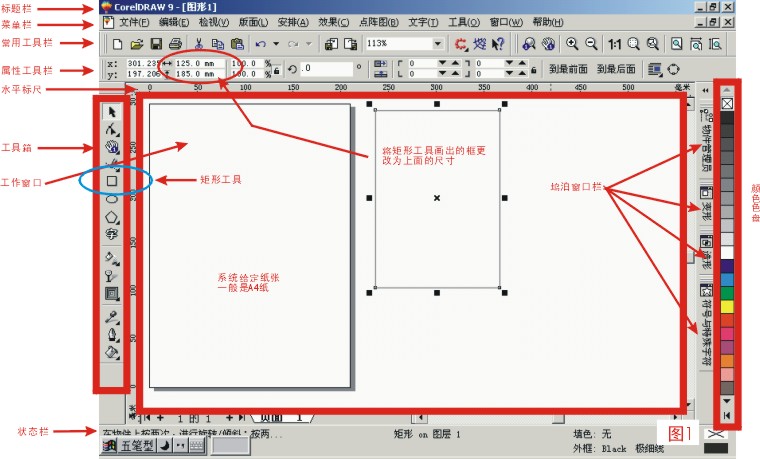
Task: Open the Outline pen tool flyout
Action: pyautogui.click(x=112, y=334)
